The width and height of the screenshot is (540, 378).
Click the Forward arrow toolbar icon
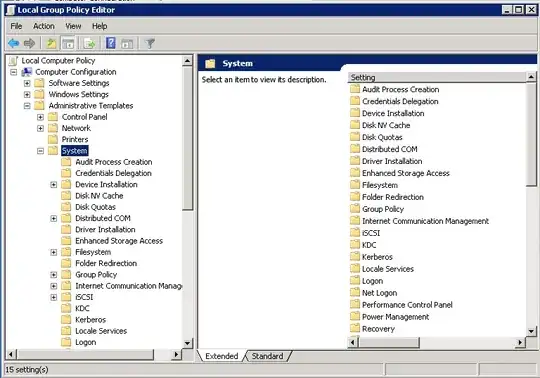pos(29,43)
